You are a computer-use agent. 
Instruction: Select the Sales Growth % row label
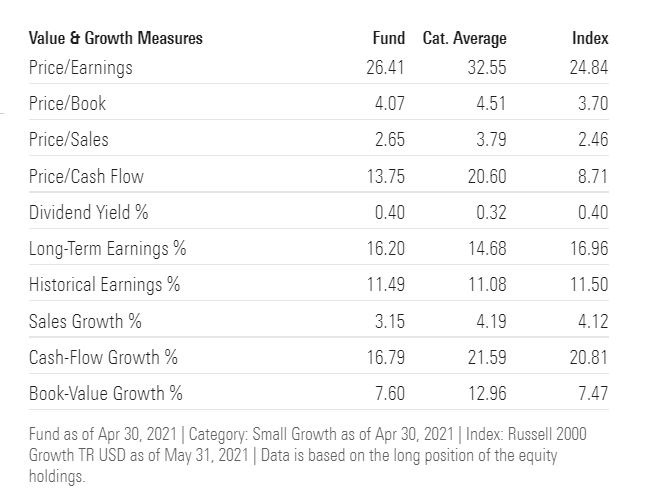pos(85,320)
